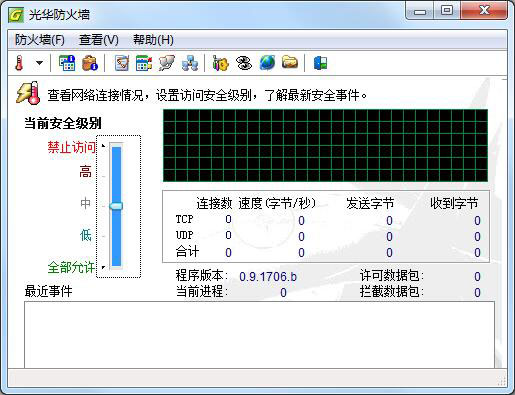Click the 最近事件 event list box

(x=259, y=334)
